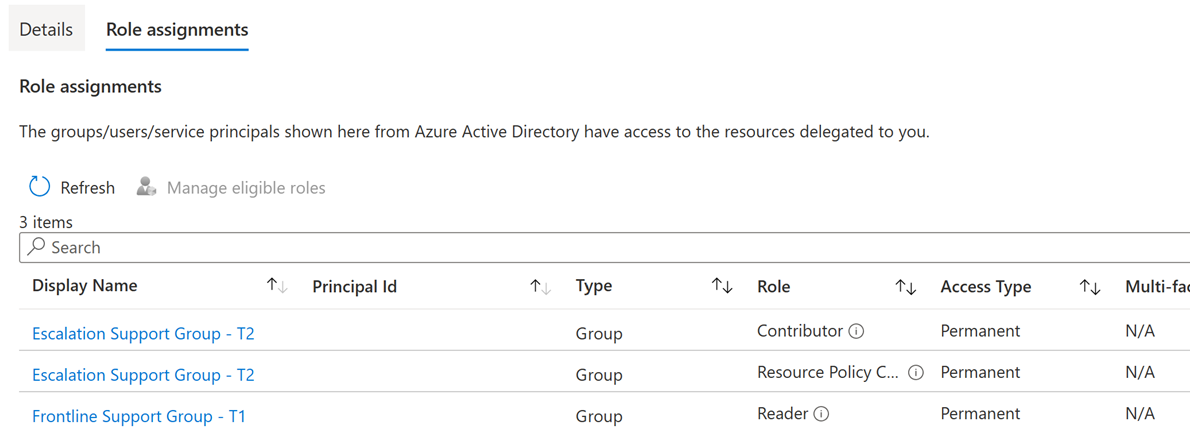
Task: Sort by Display Name column arrows
Action: [x=277, y=286]
